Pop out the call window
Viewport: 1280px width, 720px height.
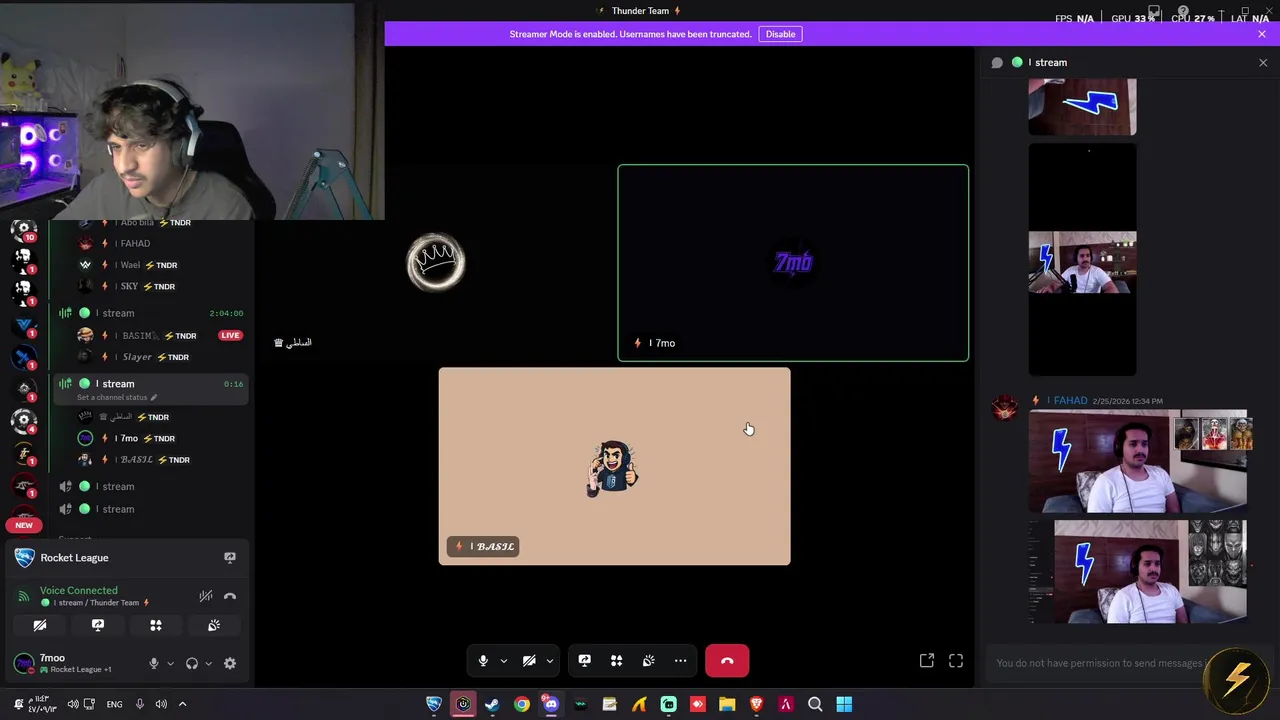pos(927,661)
